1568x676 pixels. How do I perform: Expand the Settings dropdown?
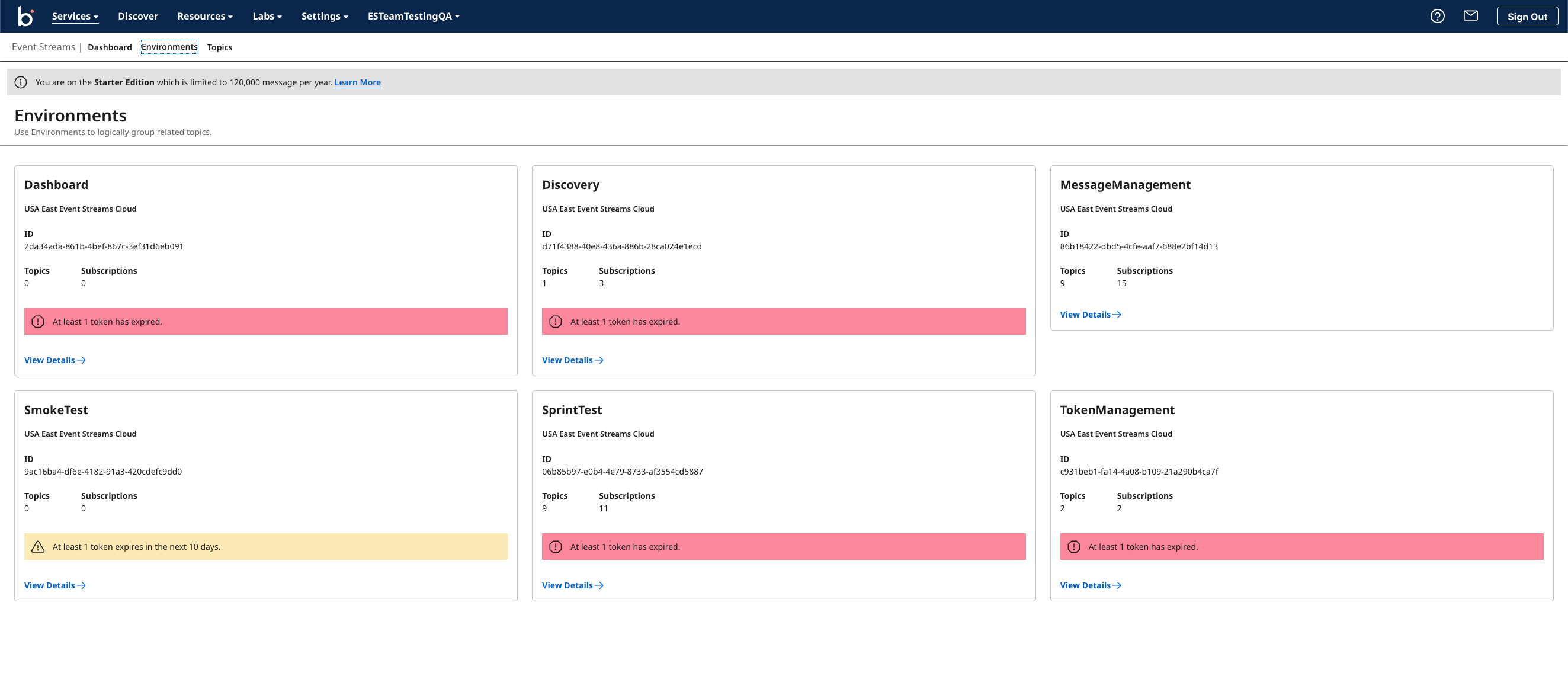(x=325, y=17)
